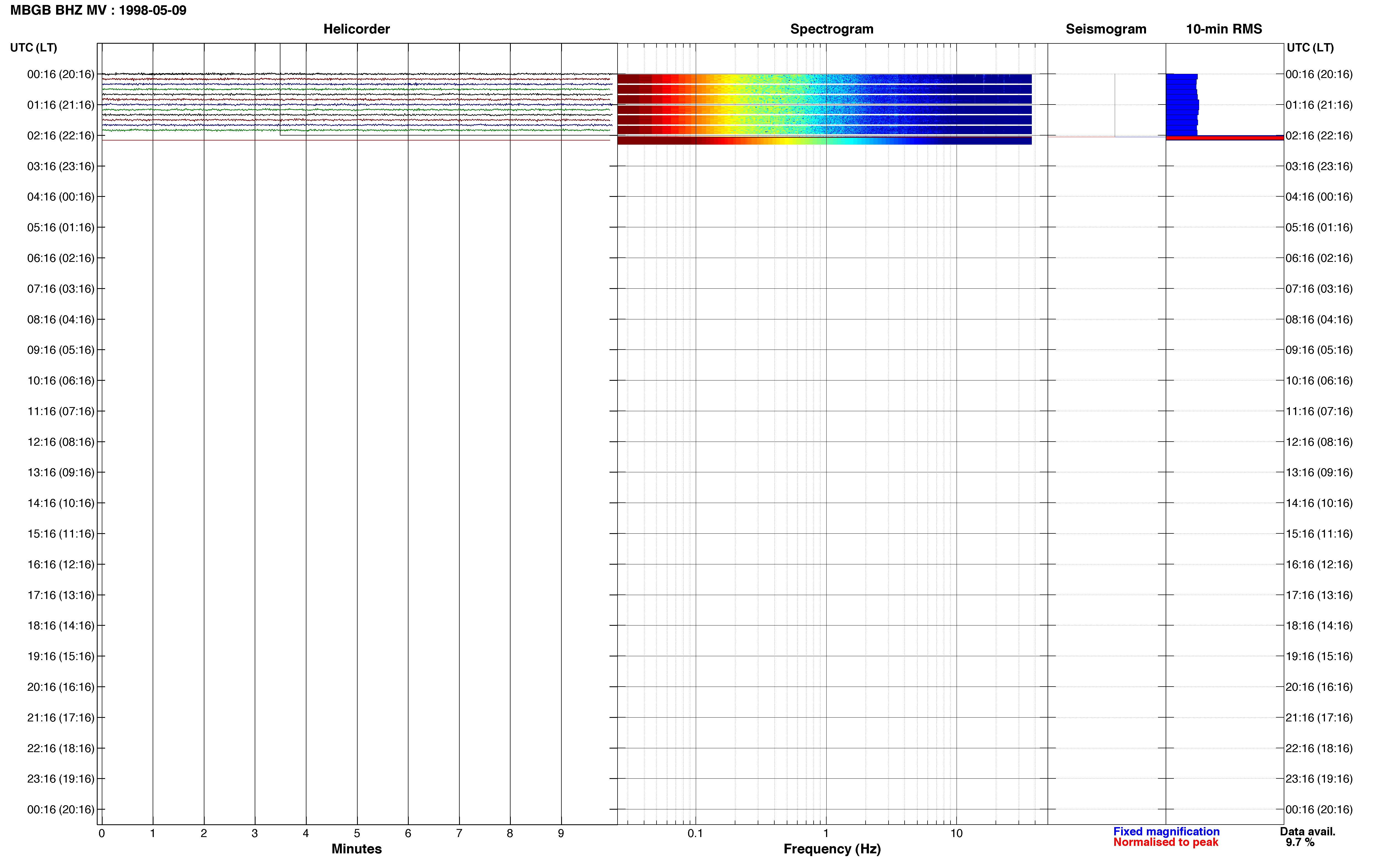
Task: Click left time label 23:16 (19:16)
Action: pos(60,779)
